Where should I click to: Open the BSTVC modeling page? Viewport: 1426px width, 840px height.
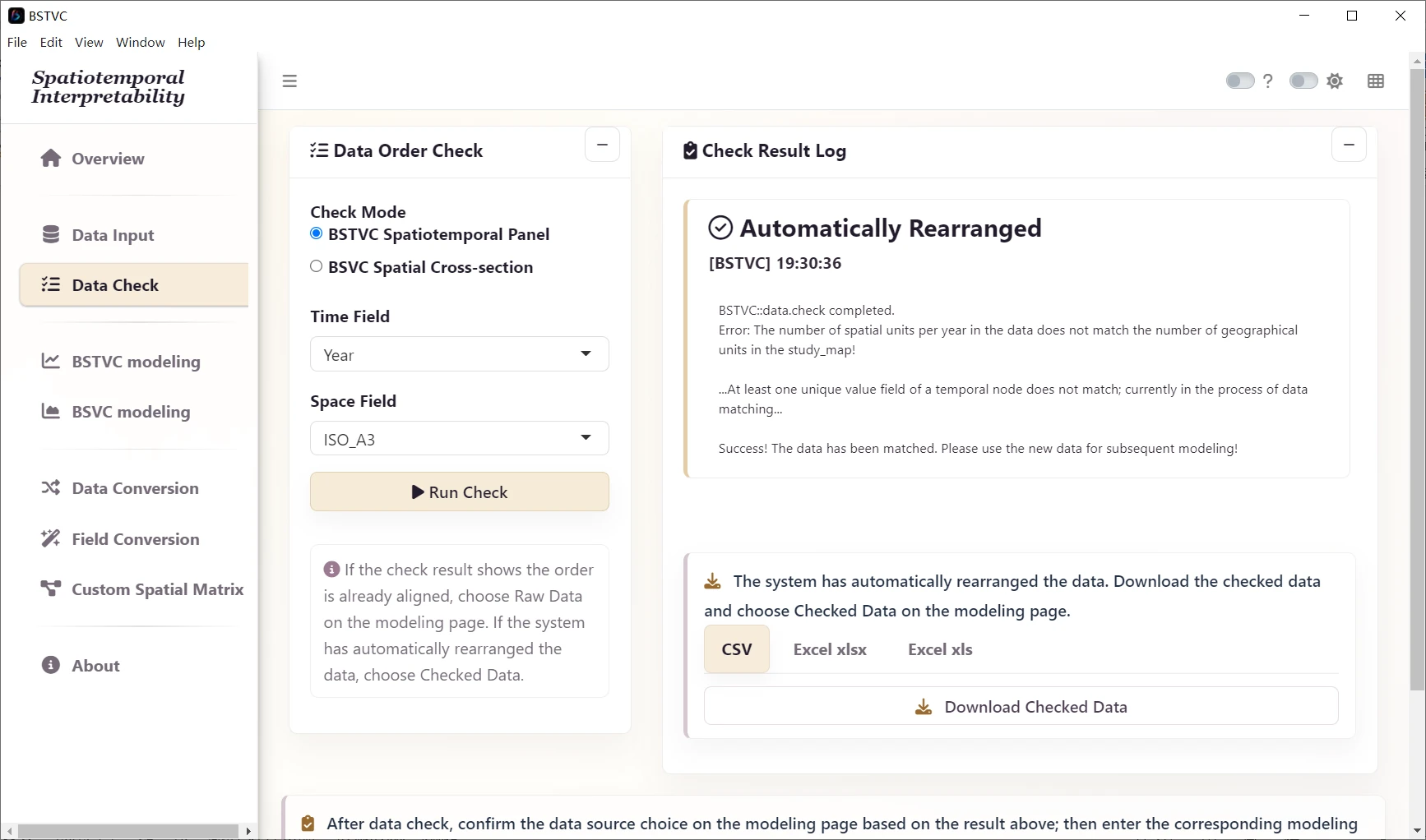click(x=133, y=361)
